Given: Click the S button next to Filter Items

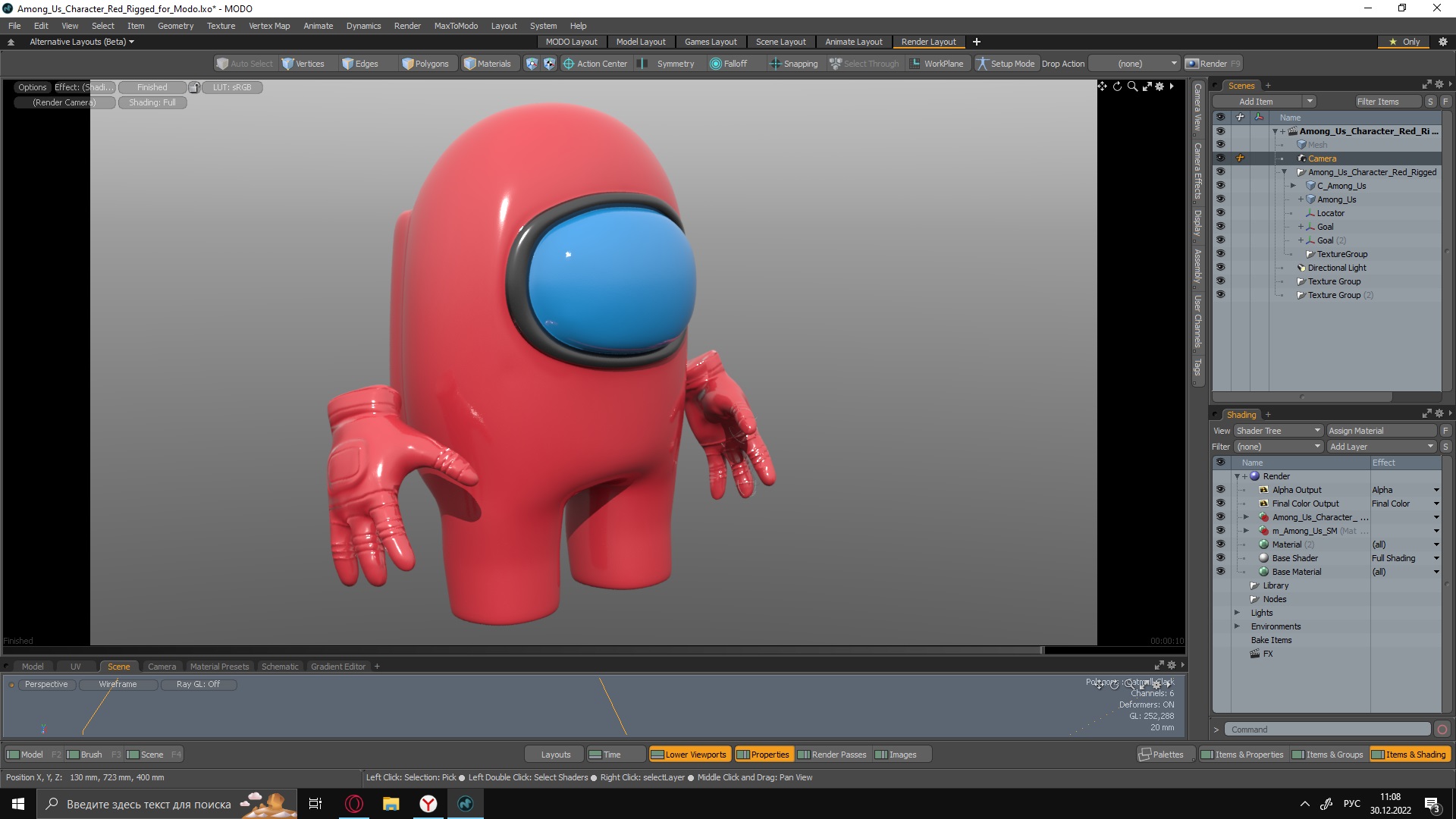Looking at the screenshot, I should pyautogui.click(x=1430, y=102).
